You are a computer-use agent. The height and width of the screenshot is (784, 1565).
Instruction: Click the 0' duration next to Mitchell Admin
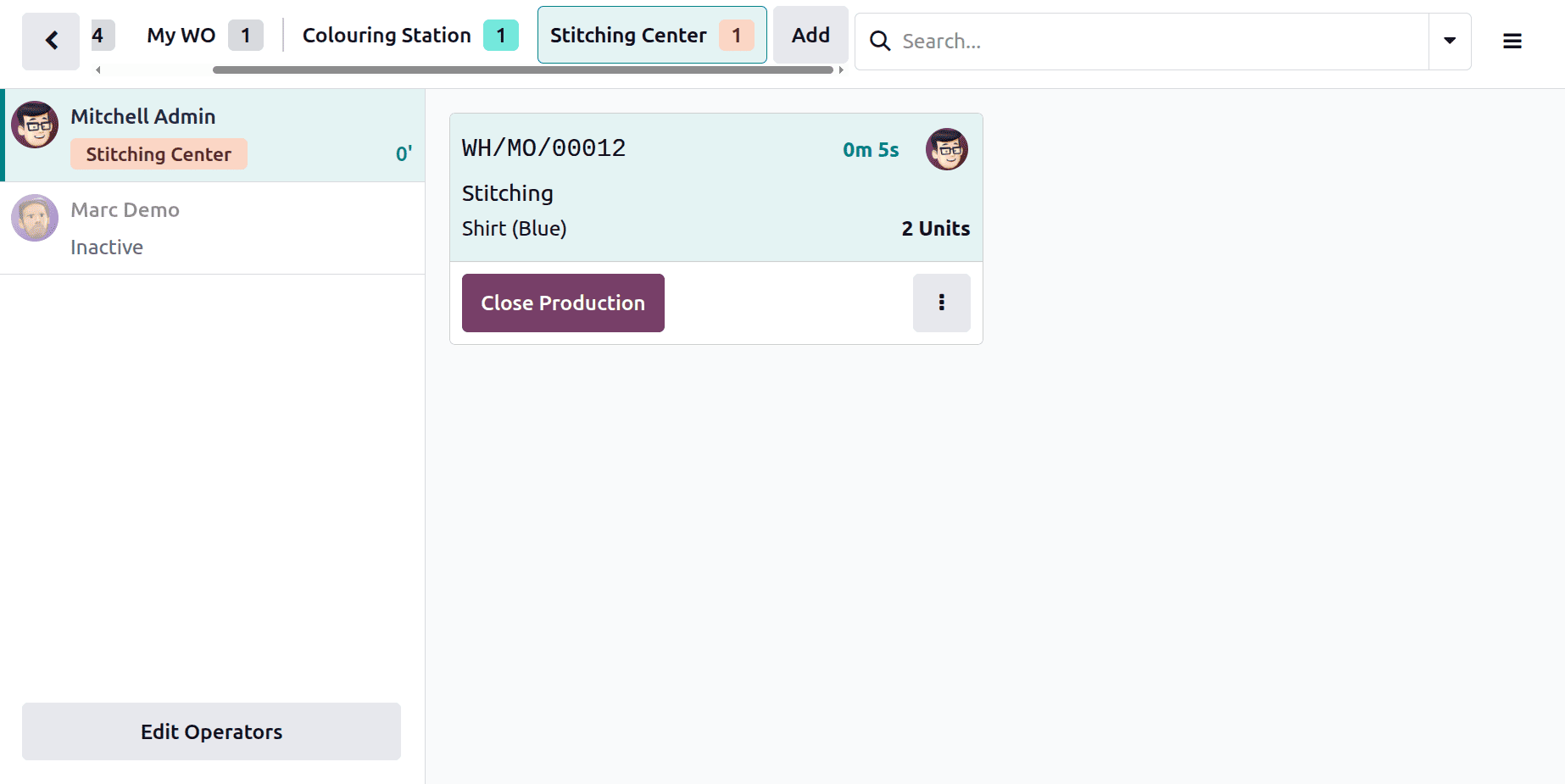tap(404, 153)
